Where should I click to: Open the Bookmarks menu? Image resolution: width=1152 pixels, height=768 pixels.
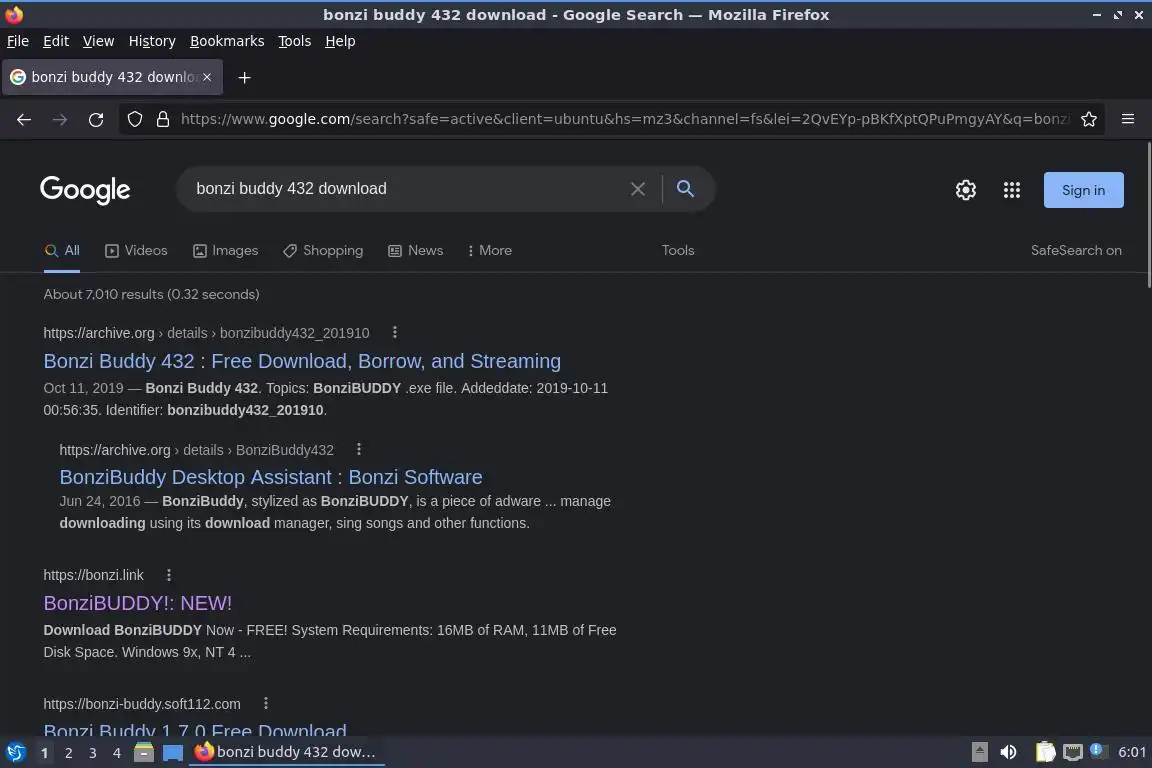coord(227,41)
